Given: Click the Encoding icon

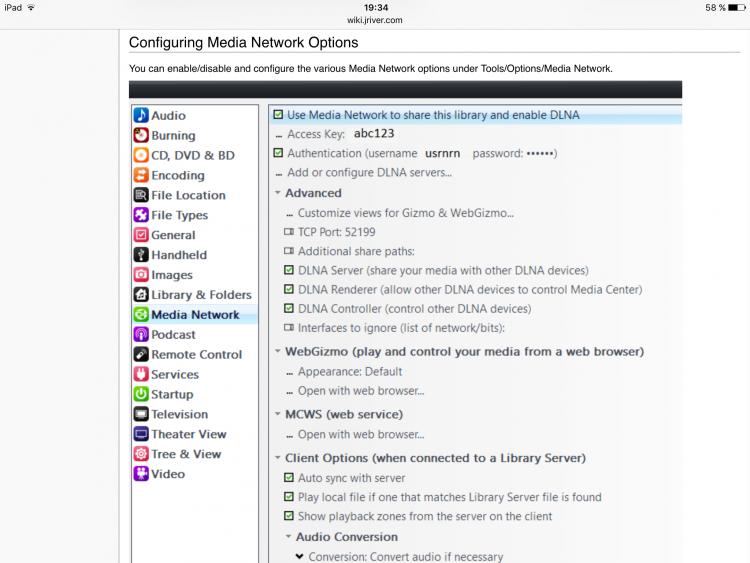Looking at the screenshot, I should [141, 175].
